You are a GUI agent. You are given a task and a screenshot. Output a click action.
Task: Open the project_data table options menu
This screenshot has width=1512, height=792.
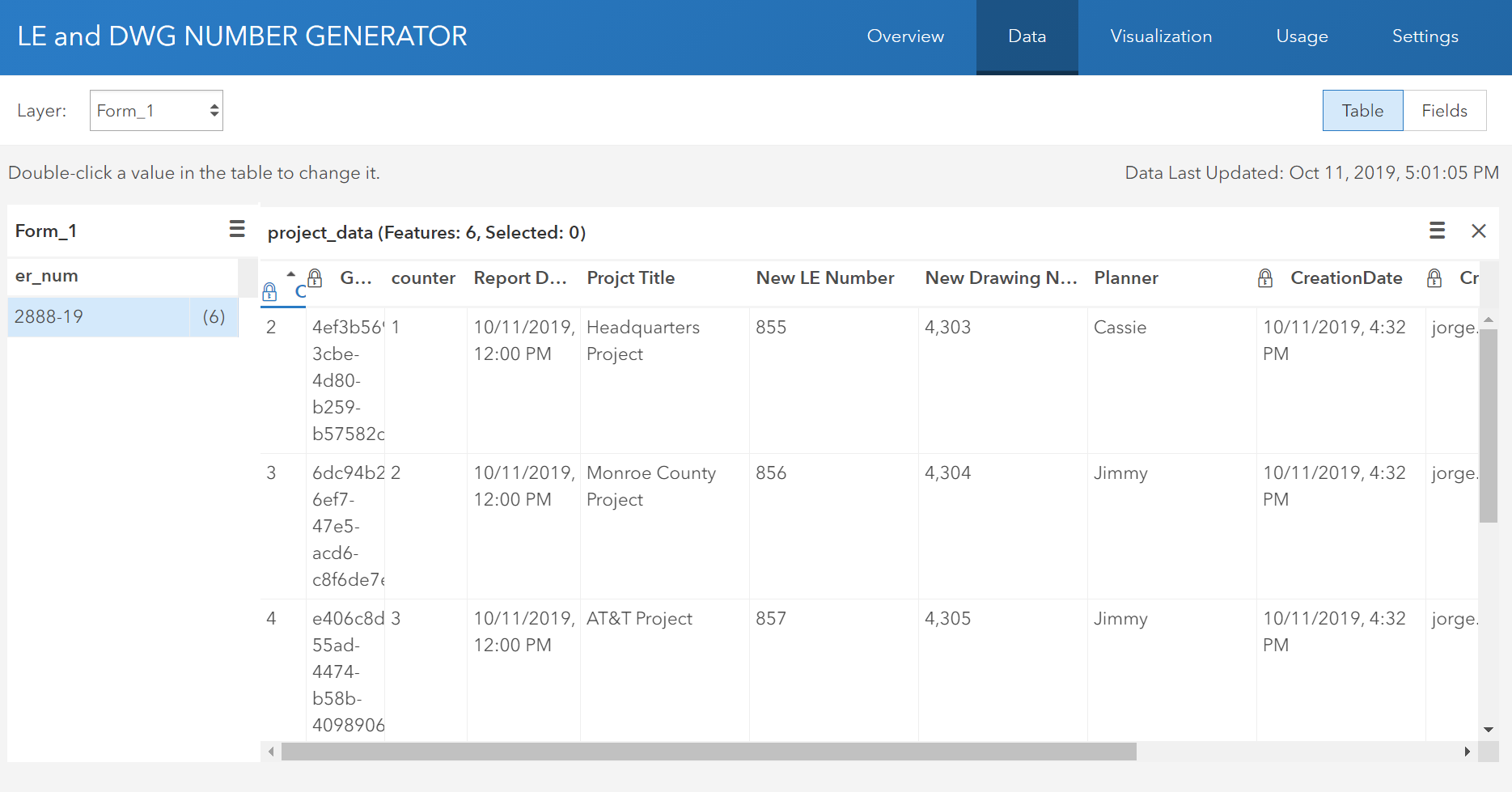tap(1437, 231)
